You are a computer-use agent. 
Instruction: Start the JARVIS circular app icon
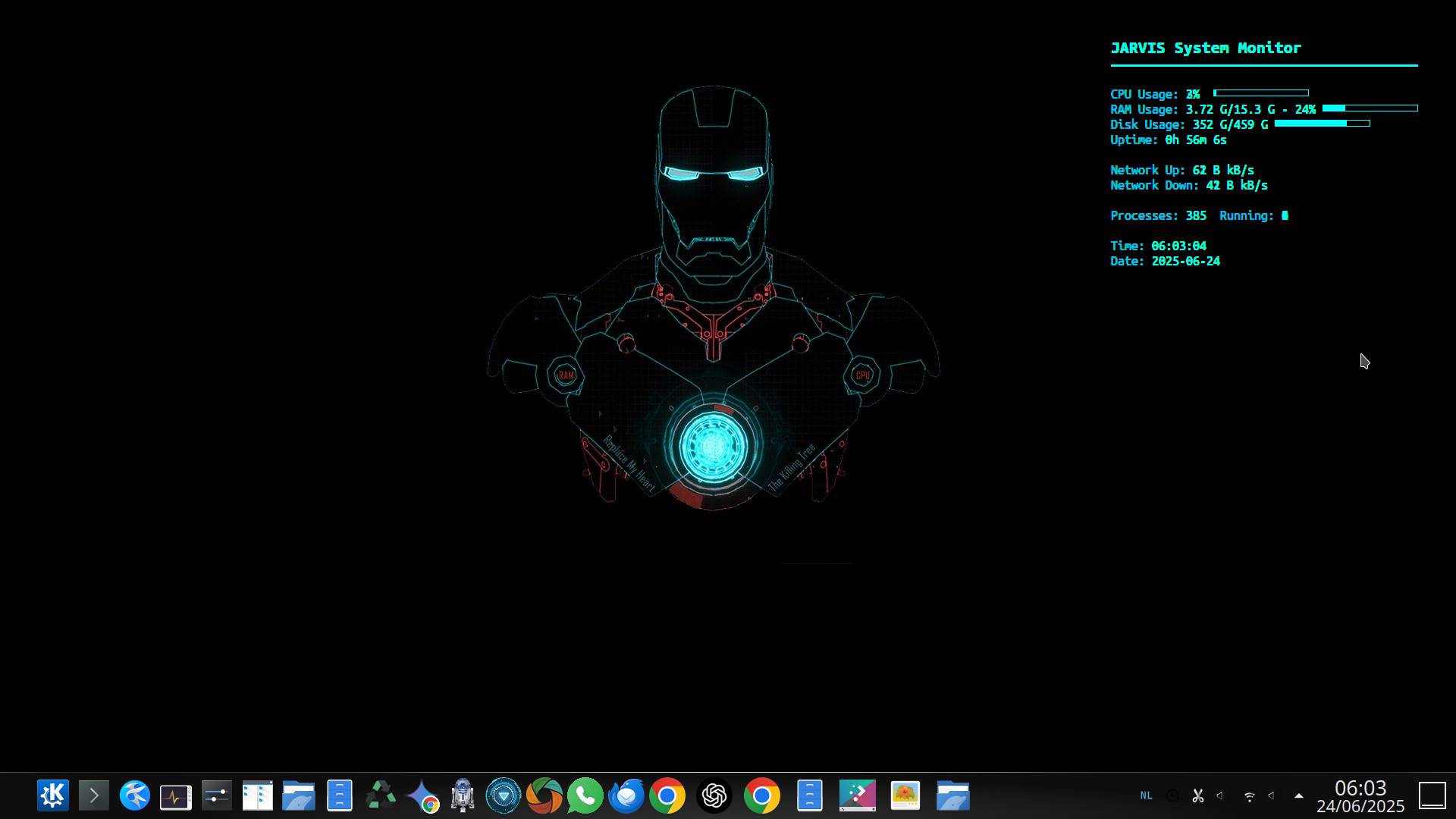coord(504,796)
